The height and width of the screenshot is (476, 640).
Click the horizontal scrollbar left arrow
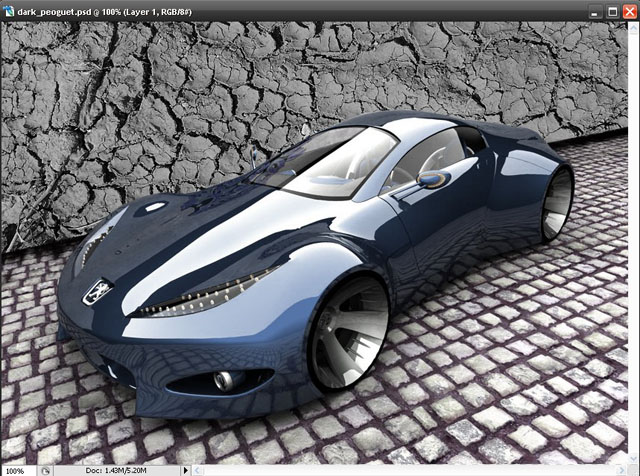click(x=197, y=471)
